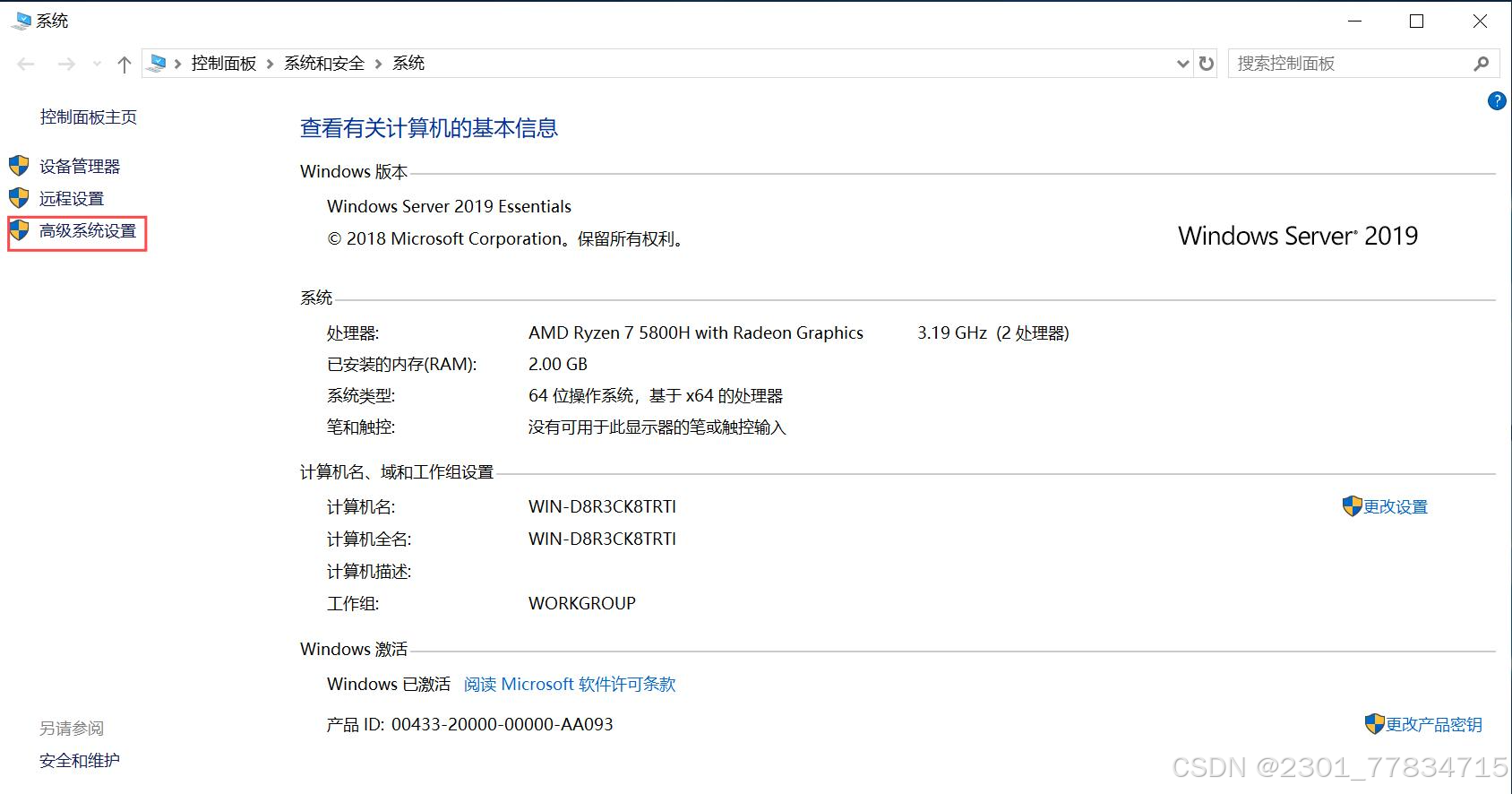Click the search magnifier icon
1512x794 pixels.
(x=1482, y=64)
